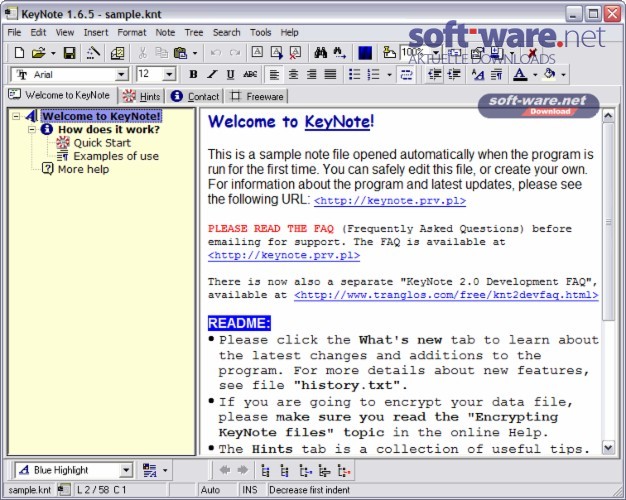The width and height of the screenshot is (626, 500).
Task: Open highlight color dropdown arrow
Action: (x=563, y=75)
